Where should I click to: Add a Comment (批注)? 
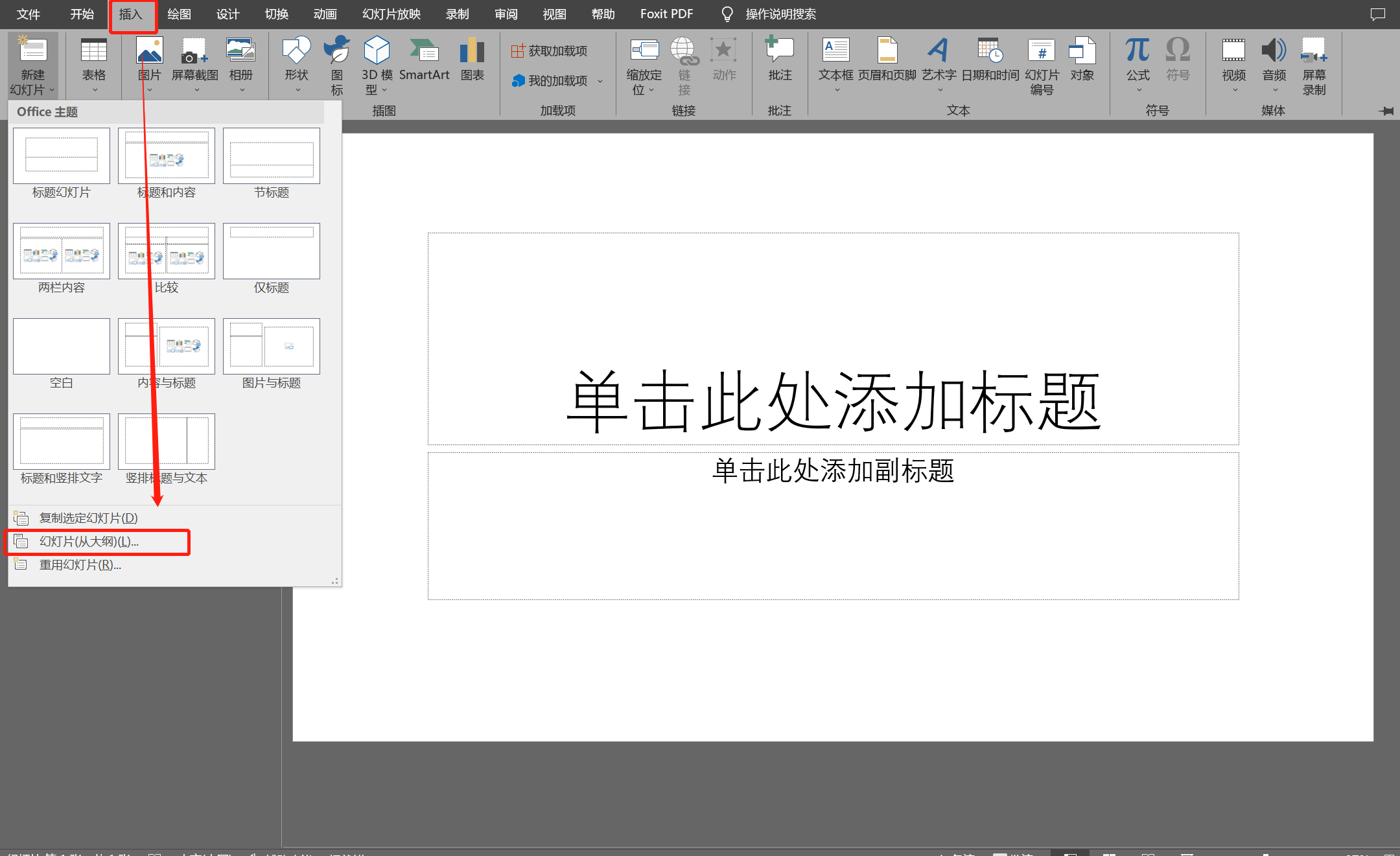tap(780, 60)
